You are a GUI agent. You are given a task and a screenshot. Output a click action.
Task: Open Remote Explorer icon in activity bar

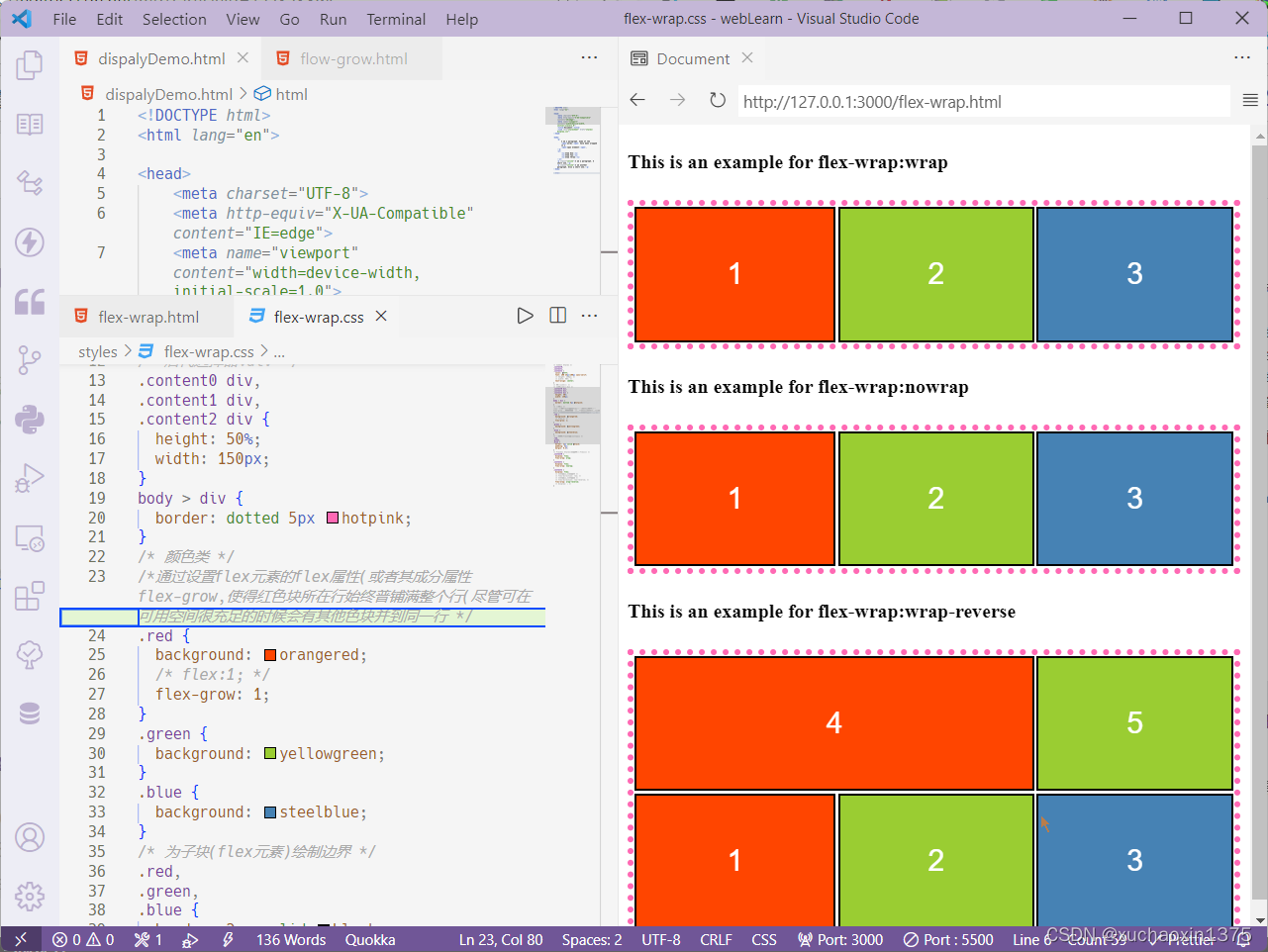(30, 537)
